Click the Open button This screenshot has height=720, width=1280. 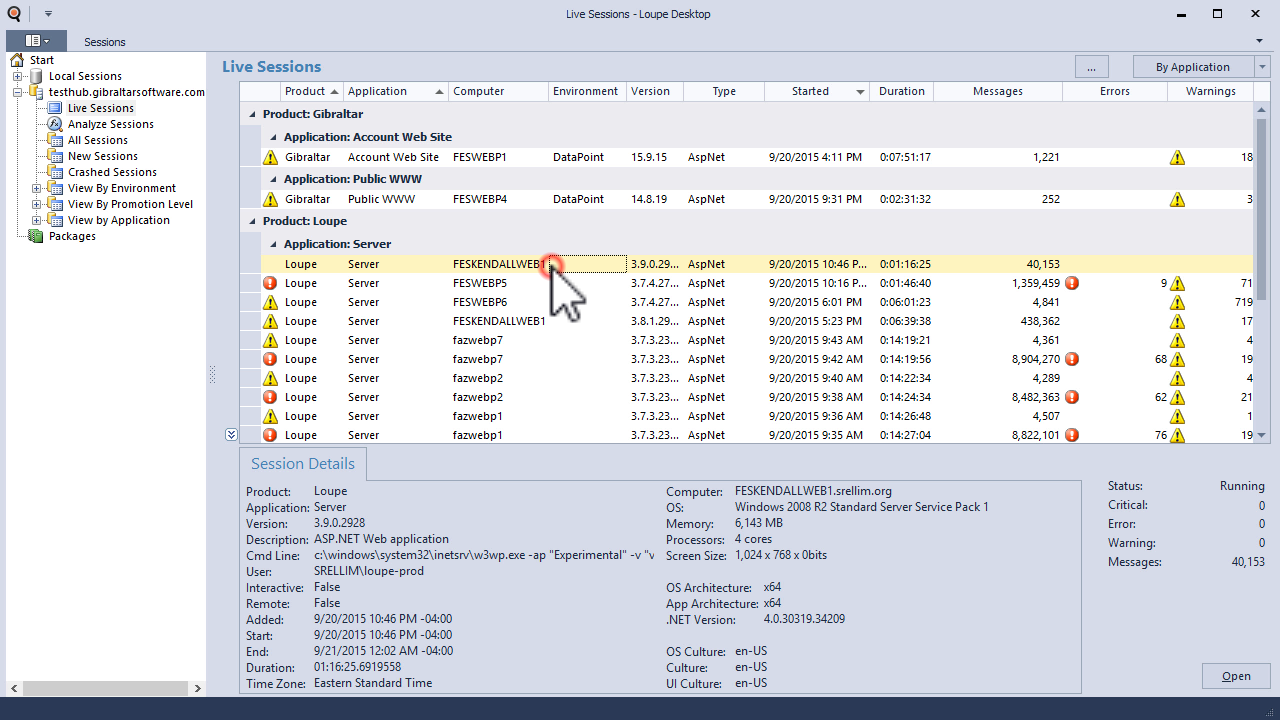click(x=1236, y=676)
